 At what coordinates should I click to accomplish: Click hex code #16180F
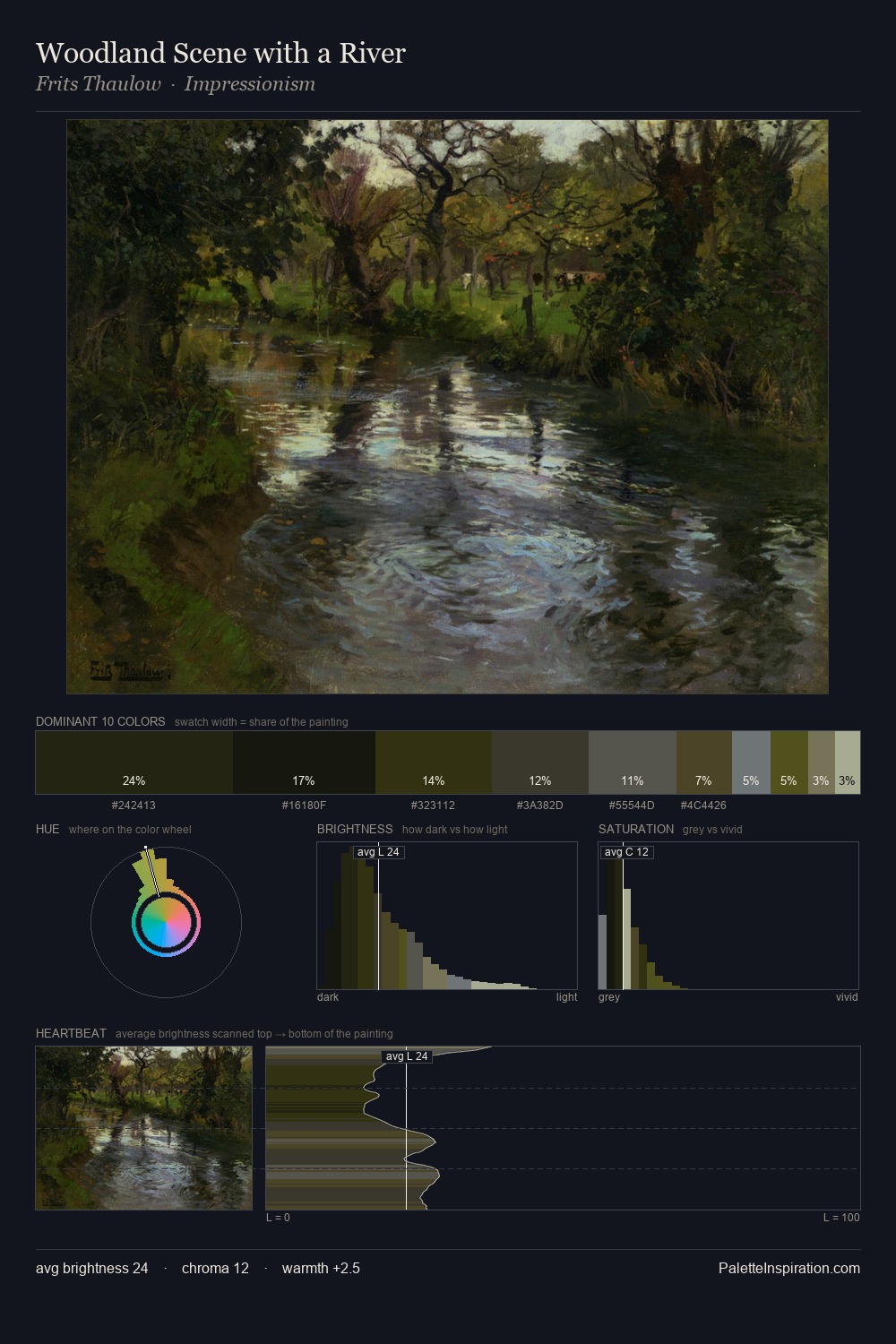click(x=304, y=806)
